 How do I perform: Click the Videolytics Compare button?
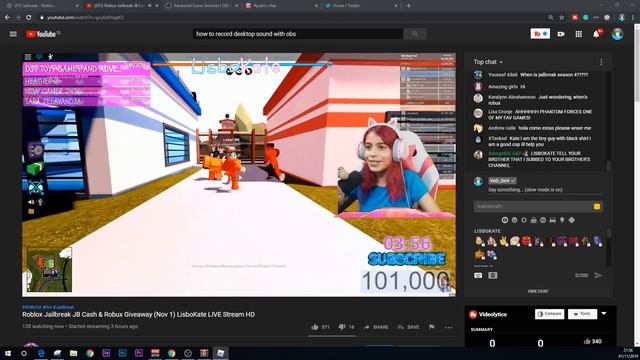point(549,314)
